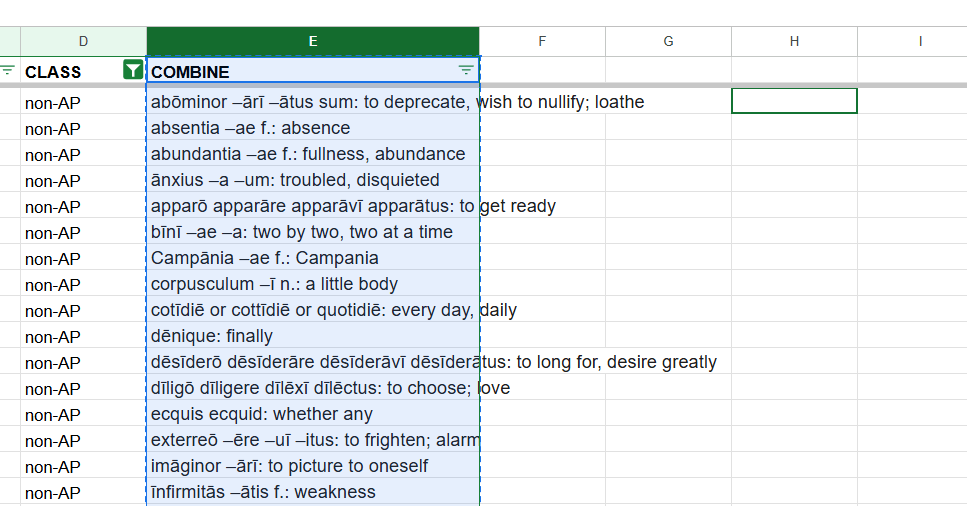Viewport: 967px width, 506px height.
Task: Select column G header
Action: click(668, 41)
